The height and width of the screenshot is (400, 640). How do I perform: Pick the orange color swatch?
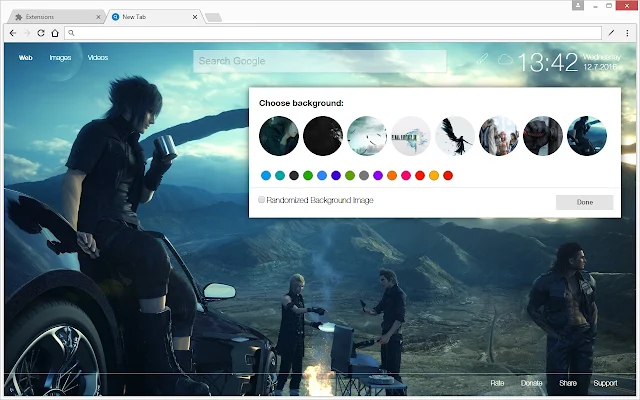(x=392, y=176)
